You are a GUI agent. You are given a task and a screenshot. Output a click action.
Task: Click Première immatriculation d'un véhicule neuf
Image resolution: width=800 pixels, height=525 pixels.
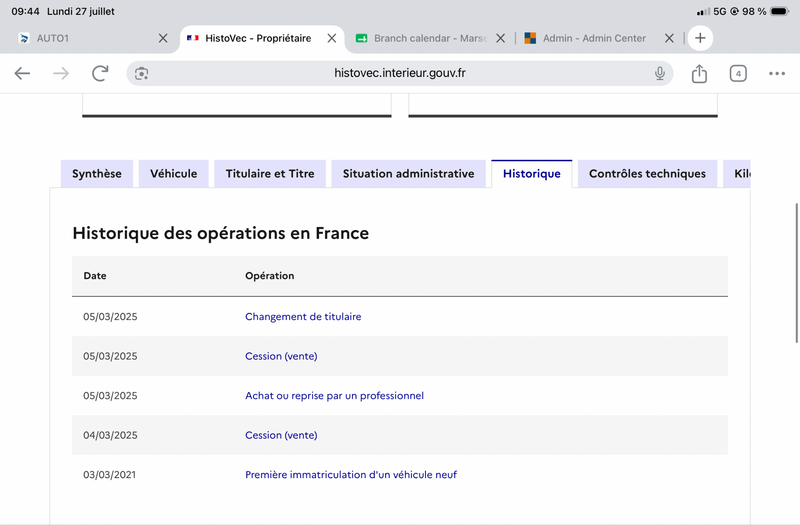click(x=351, y=474)
